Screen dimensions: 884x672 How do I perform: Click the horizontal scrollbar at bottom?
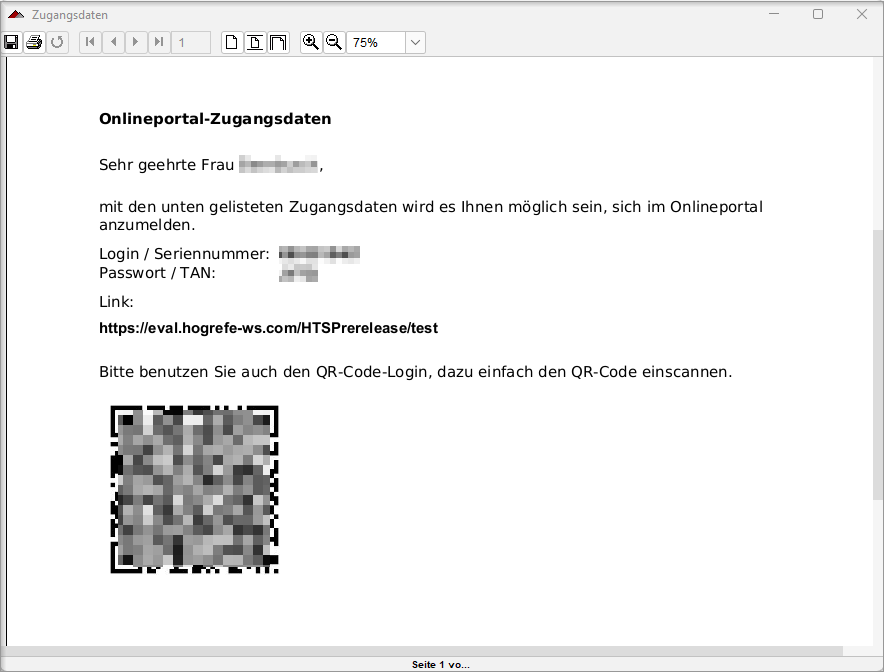tap(424, 651)
